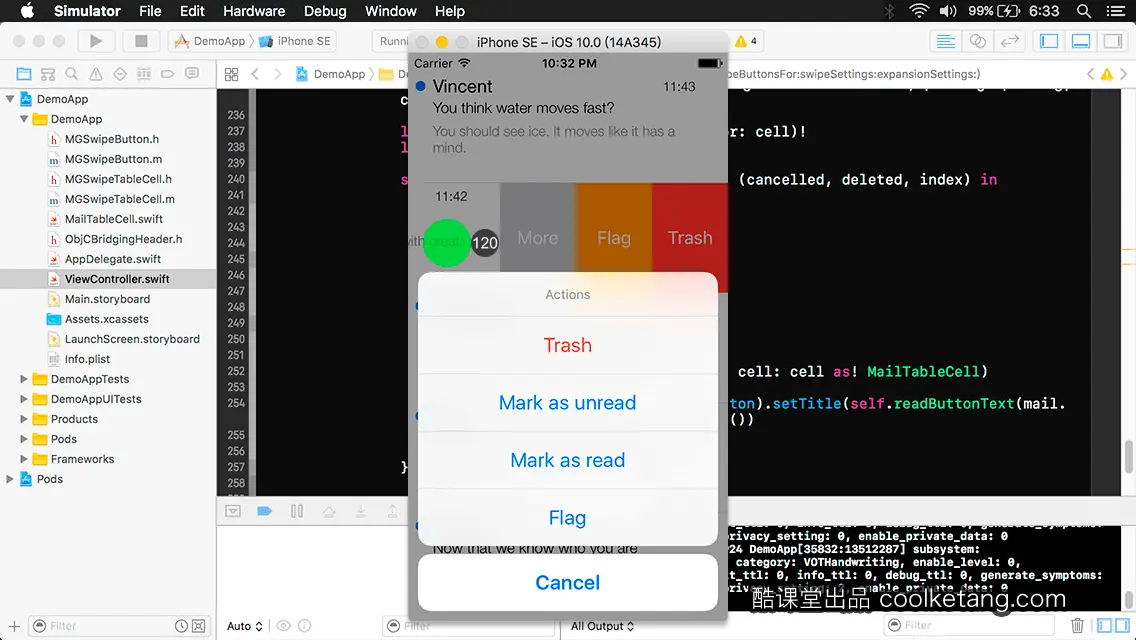Toggle the utilities panel visibility
Image resolution: width=1136 pixels, height=640 pixels.
(1113, 41)
